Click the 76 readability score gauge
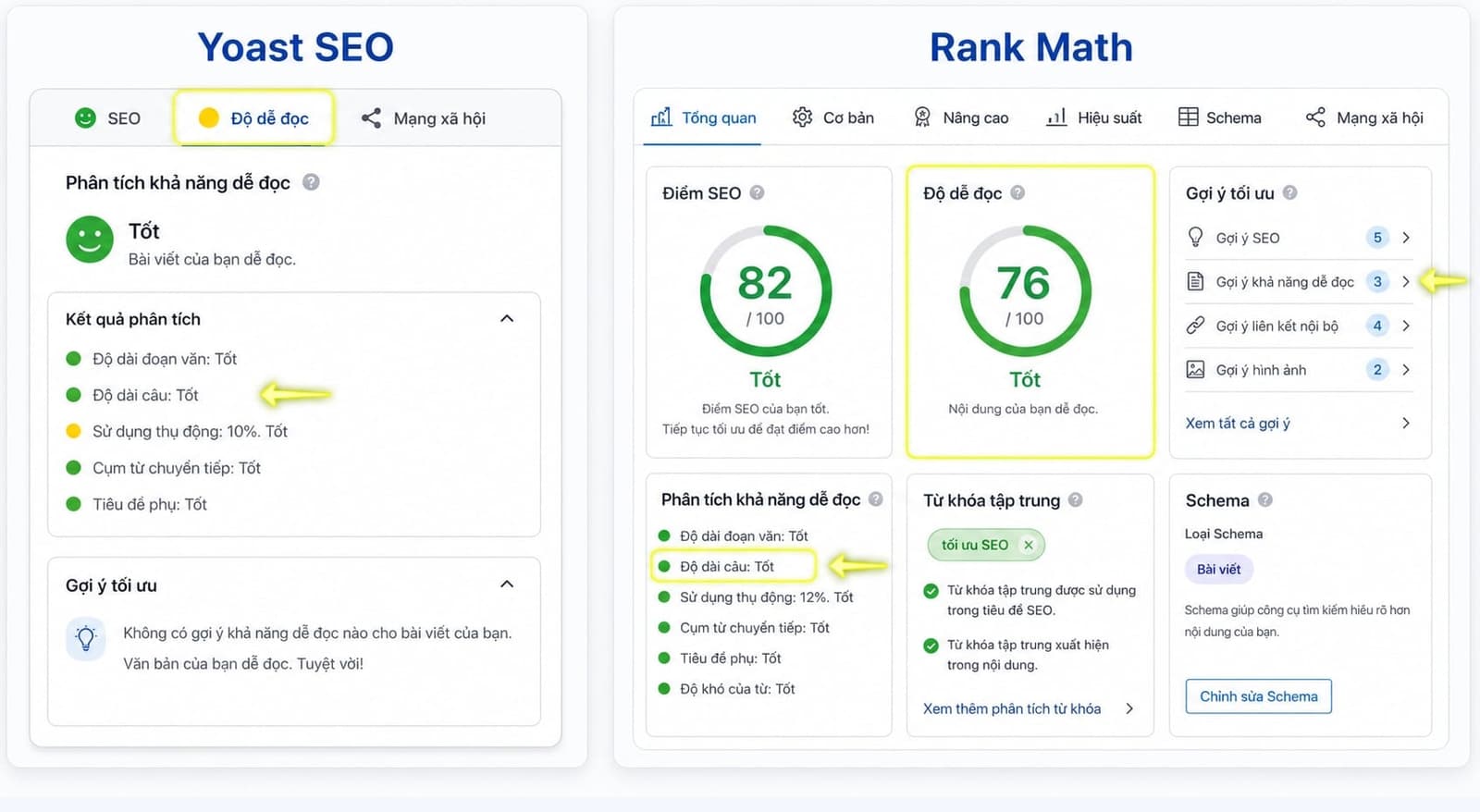Screen dimensions: 1480x812 (1025, 291)
